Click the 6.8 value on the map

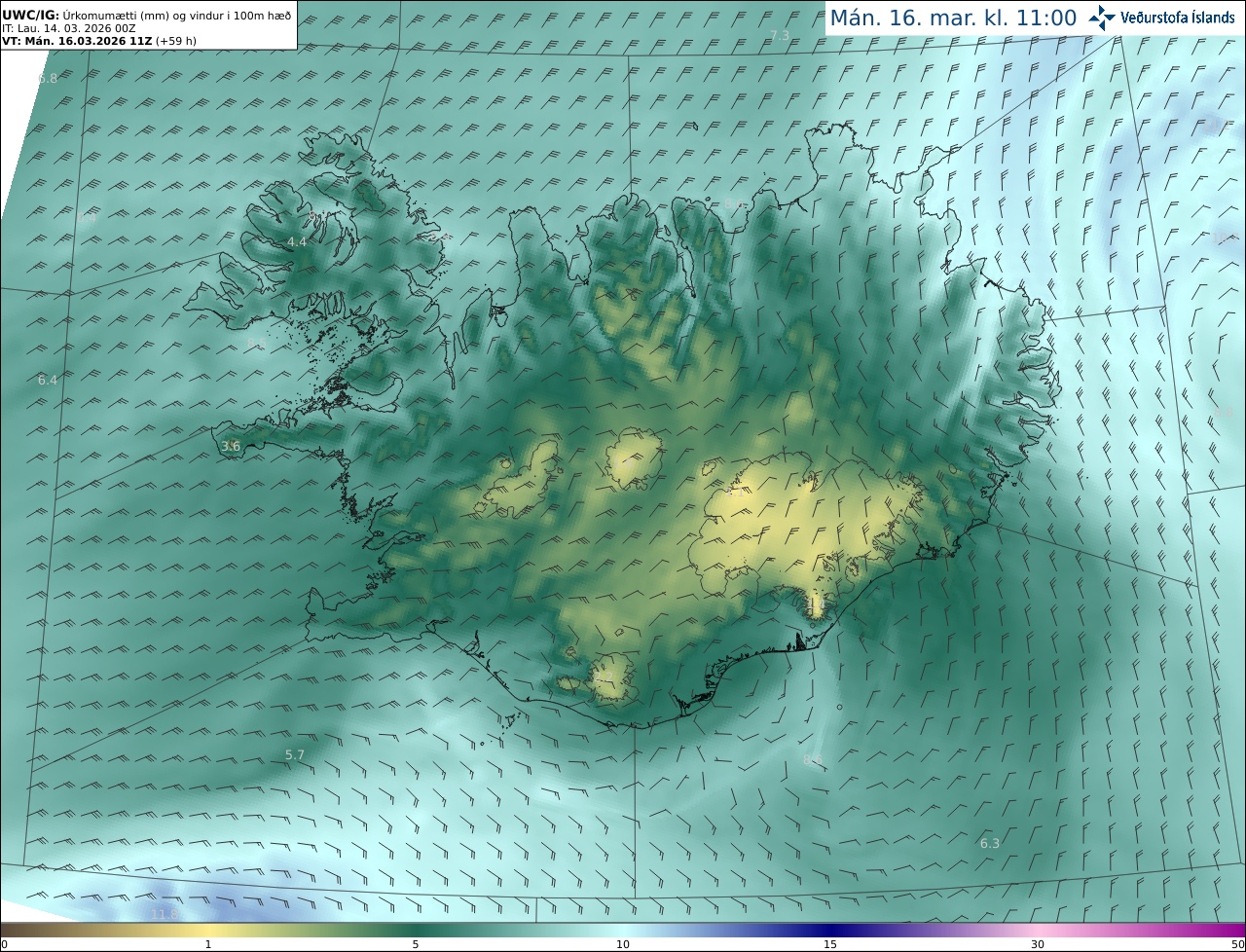click(48, 78)
